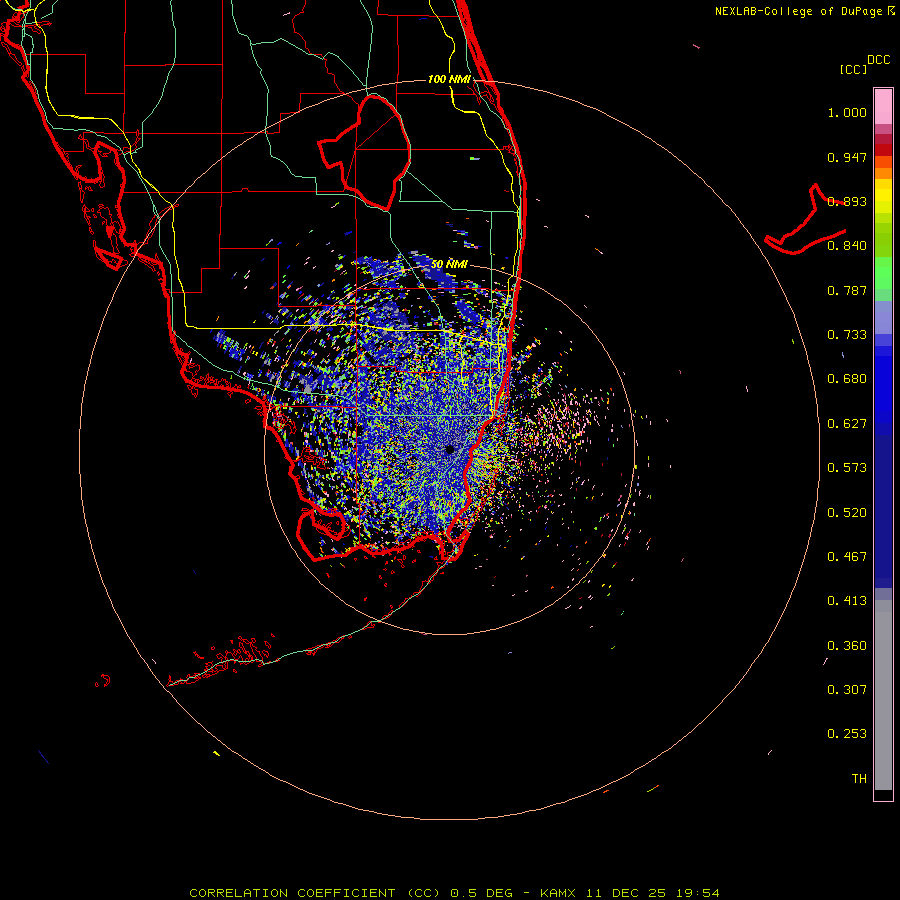This screenshot has width=900, height=900.
Task: Click the 0.253 scale label
Action: click(x=847, y=734)
